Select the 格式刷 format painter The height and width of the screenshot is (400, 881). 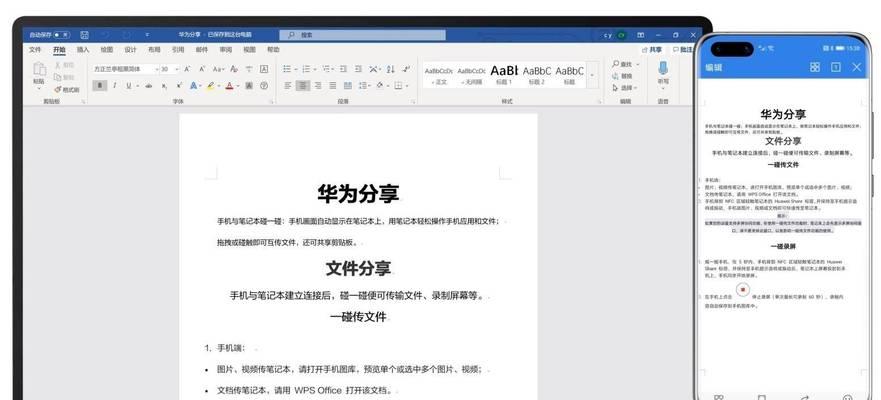(67, 89)
